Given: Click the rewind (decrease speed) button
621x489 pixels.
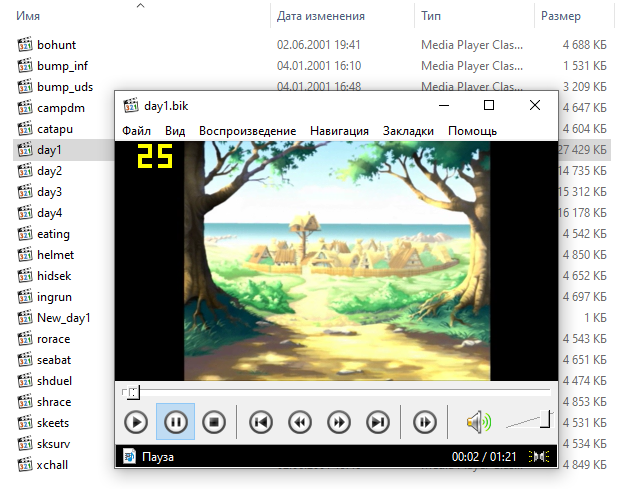Looking at the screenshot, I should pos(300,422).
